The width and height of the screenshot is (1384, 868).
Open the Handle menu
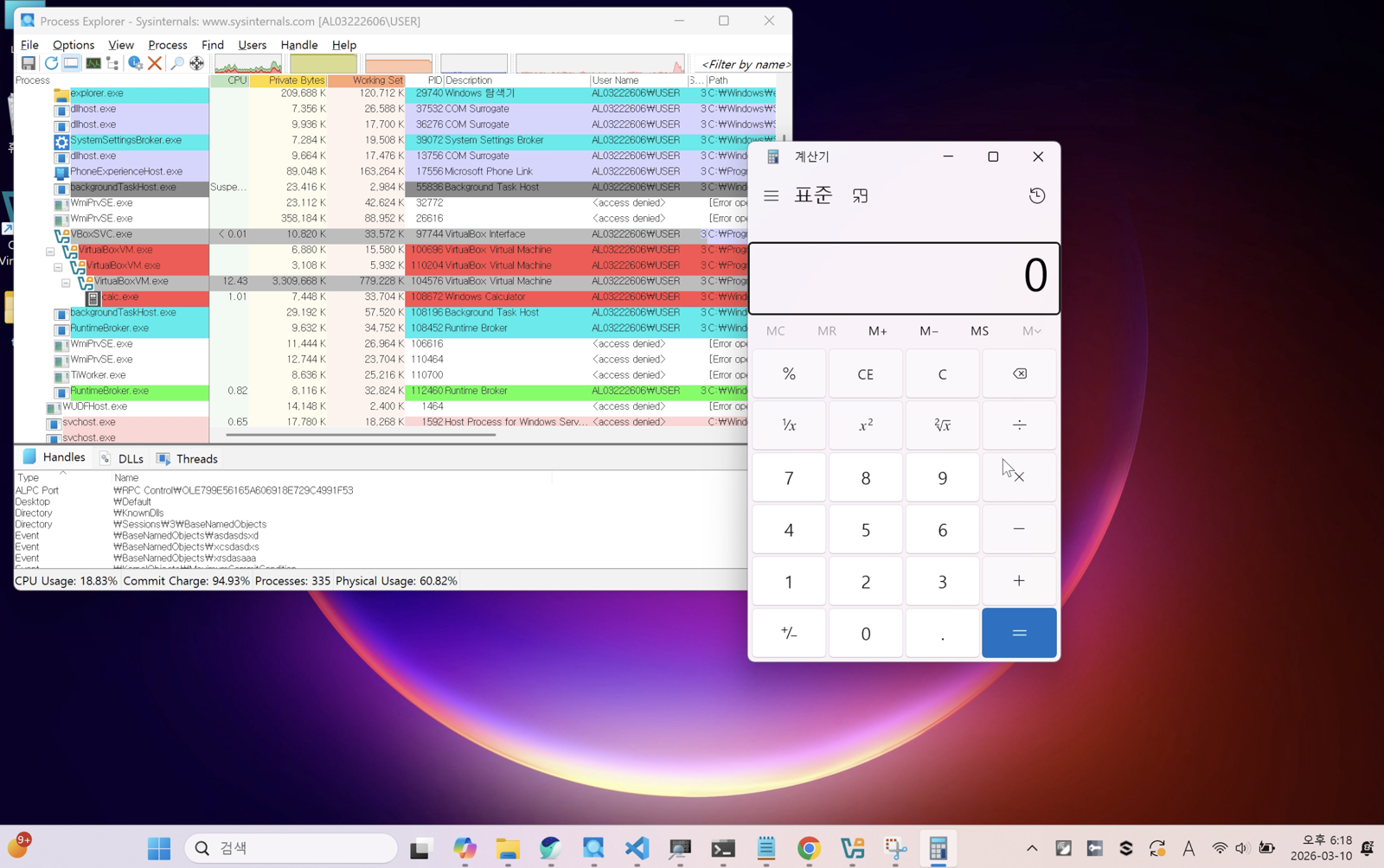[299, 45]
